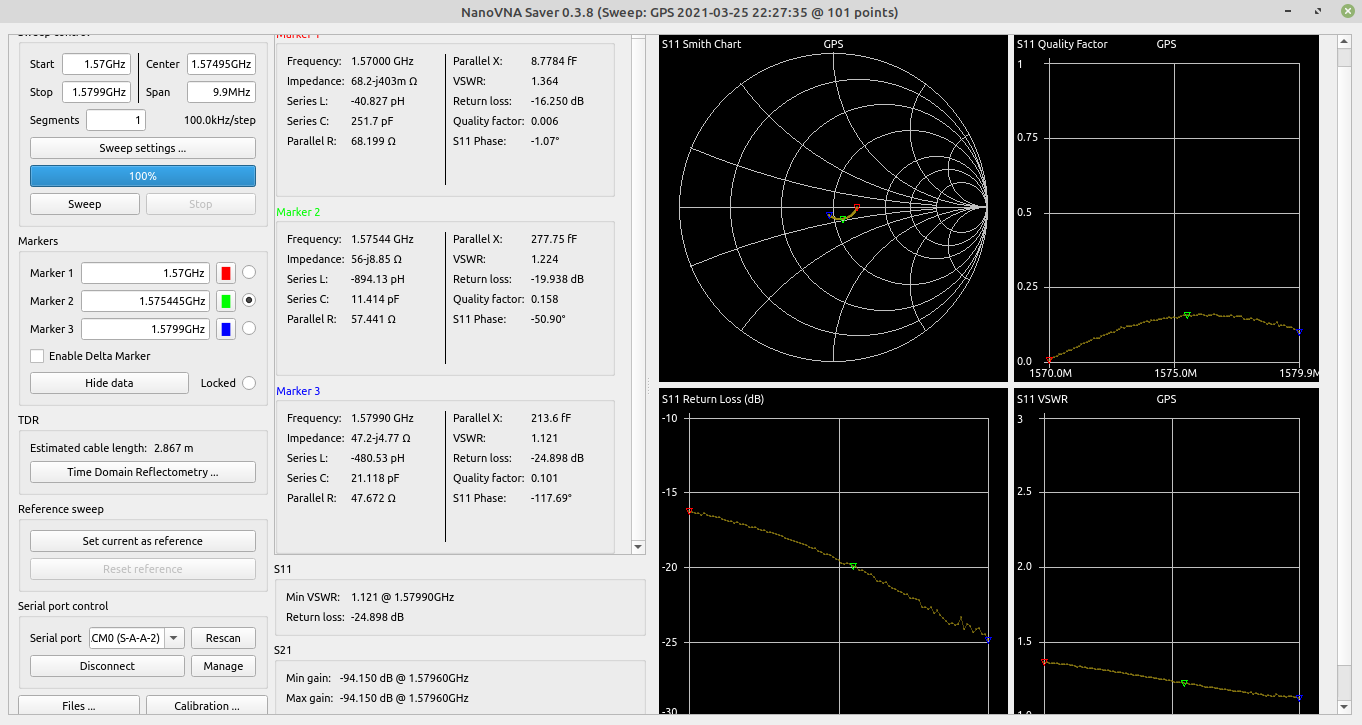1362x725 pixels.
Task: Click the 'Min VSWR: 1.121 @ 1.57990GHz' text
Action: (x=370, y=597)
